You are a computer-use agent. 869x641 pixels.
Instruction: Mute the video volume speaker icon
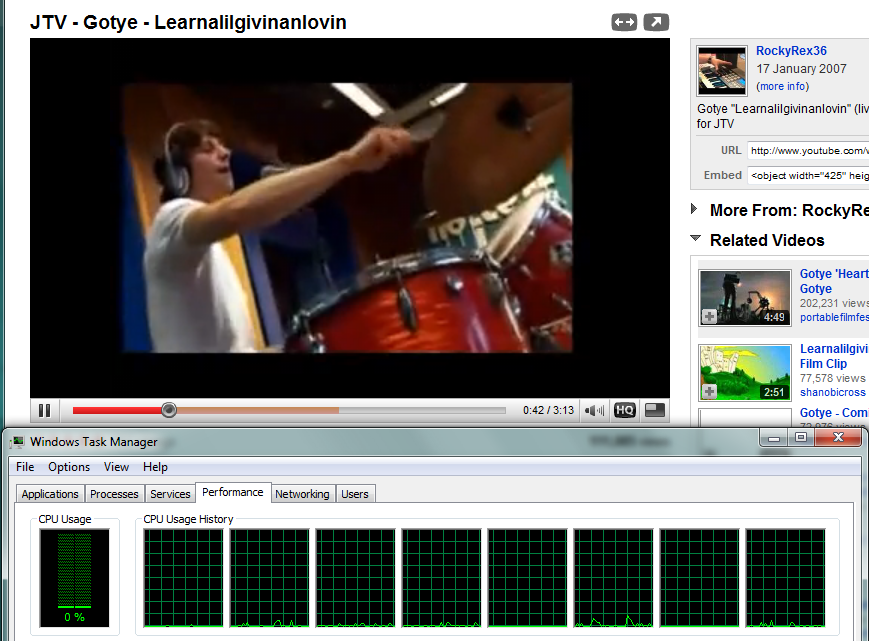[594, 411]
